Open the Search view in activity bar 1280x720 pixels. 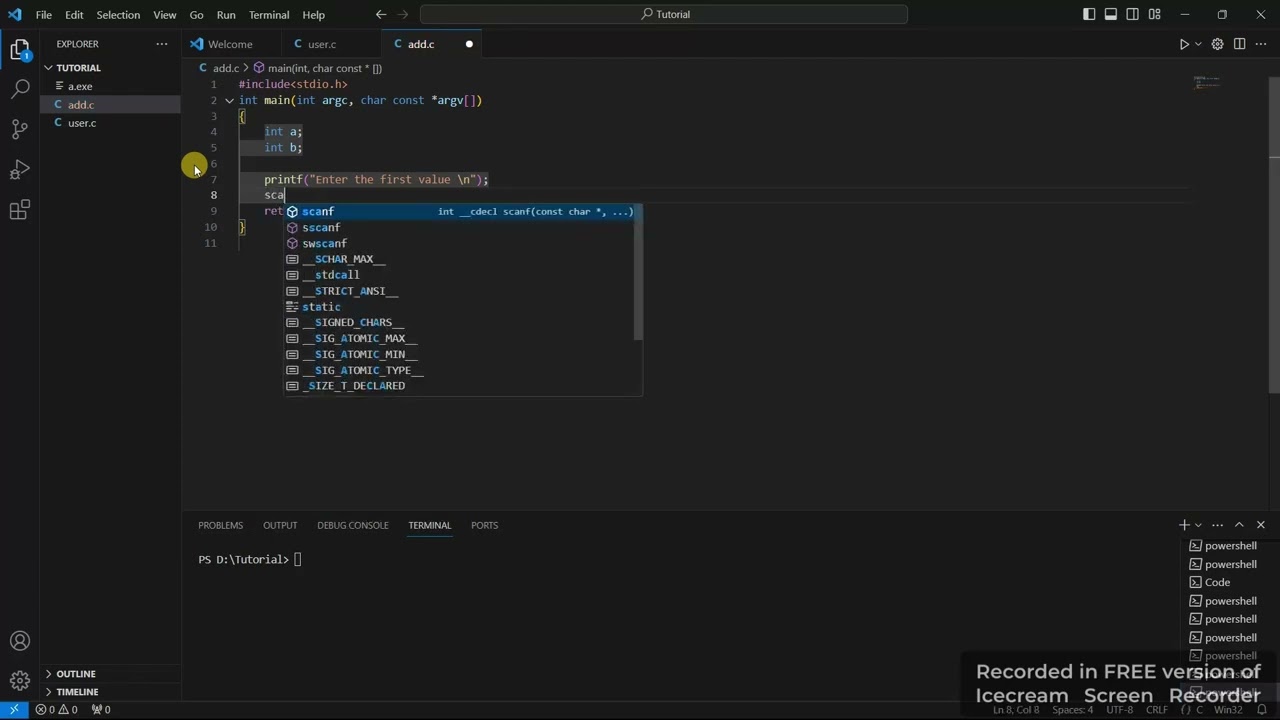point(20,89)
